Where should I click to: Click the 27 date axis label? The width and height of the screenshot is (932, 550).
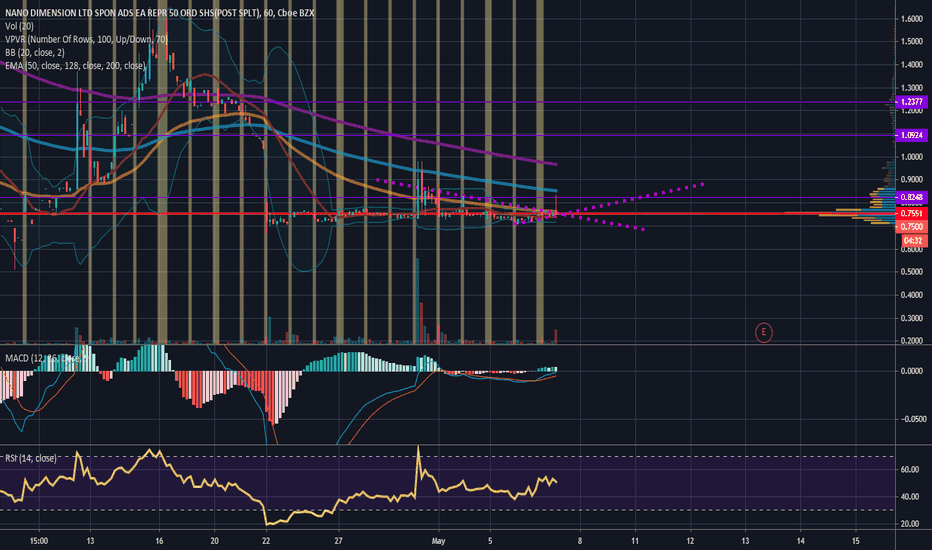(338, 541)
